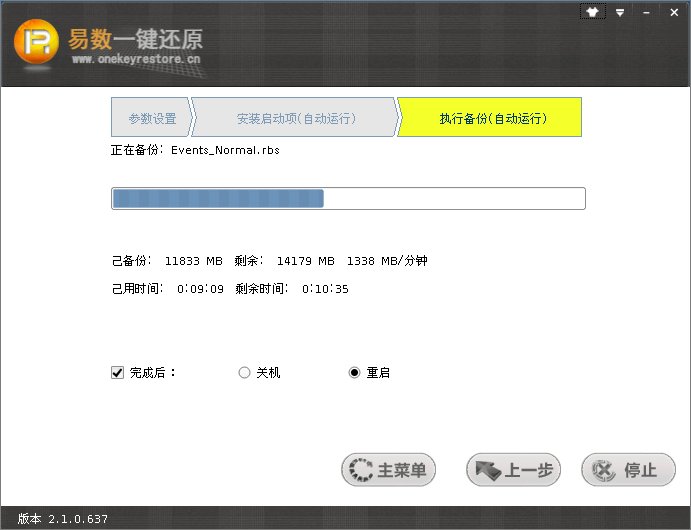Image resolution: width=691 pixels, height=530 pixels.
Task: Choose the 关机 radio option
Action: pos(244,373)
